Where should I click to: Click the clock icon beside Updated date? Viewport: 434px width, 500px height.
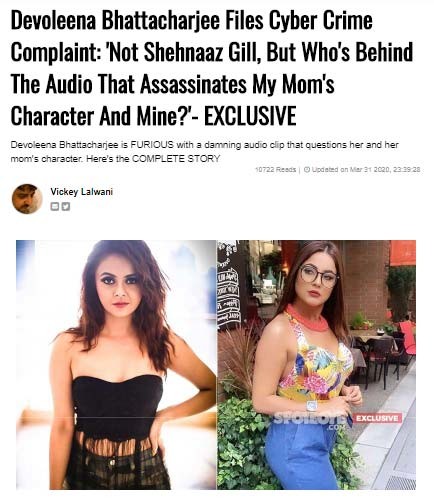point(307,170)
